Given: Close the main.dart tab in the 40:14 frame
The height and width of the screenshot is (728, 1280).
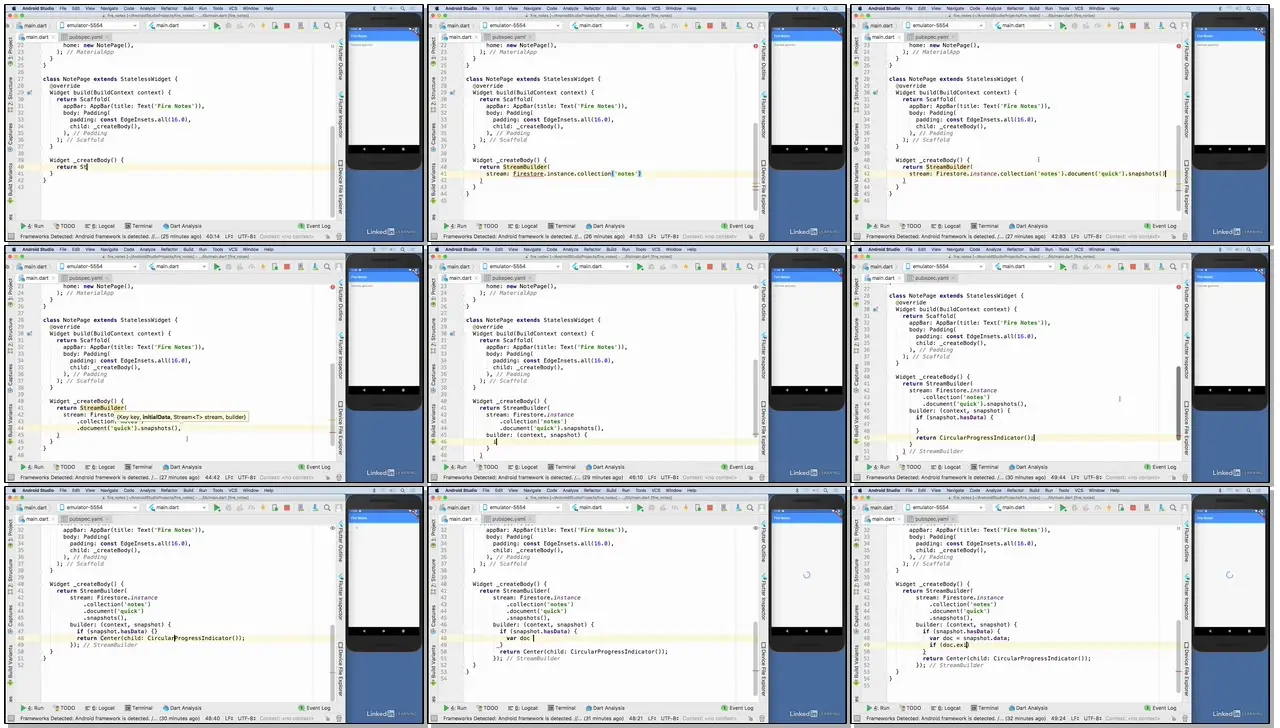Looking at the screenshot, I should pyautogui.click(x=53, y=37).
